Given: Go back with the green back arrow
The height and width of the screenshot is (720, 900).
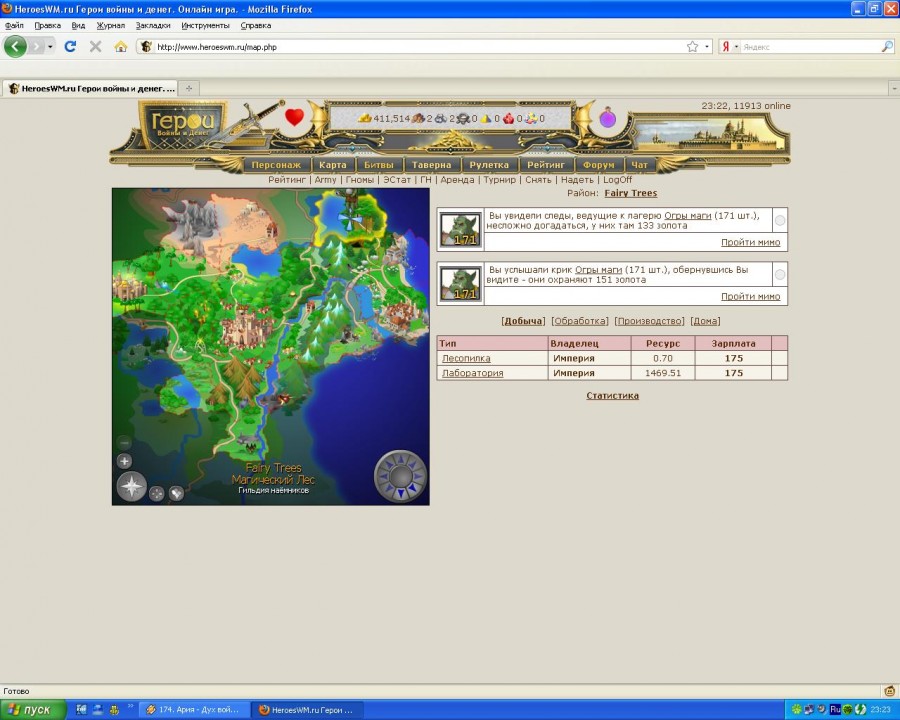Looking at the screenshot, I should (15, 47).
